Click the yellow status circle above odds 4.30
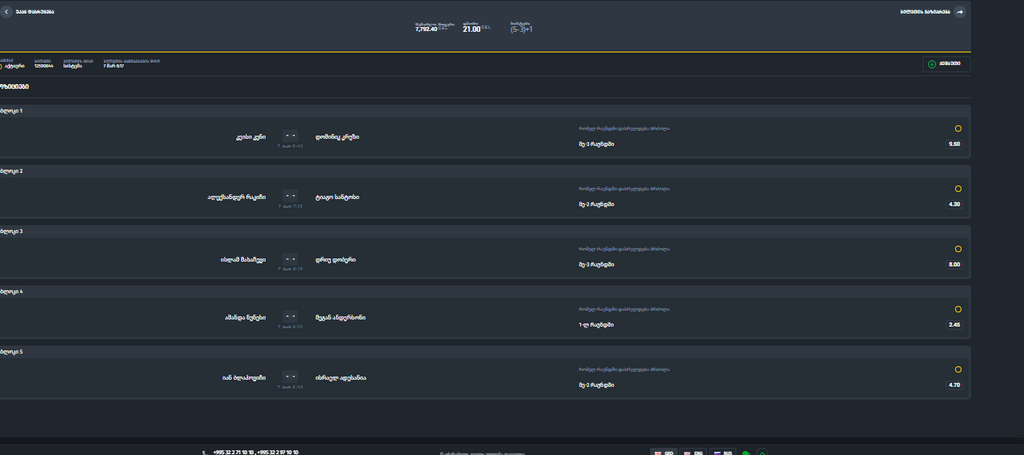Image resolution: width=1024 pixels, height=455 pixels. coord(957,189)
